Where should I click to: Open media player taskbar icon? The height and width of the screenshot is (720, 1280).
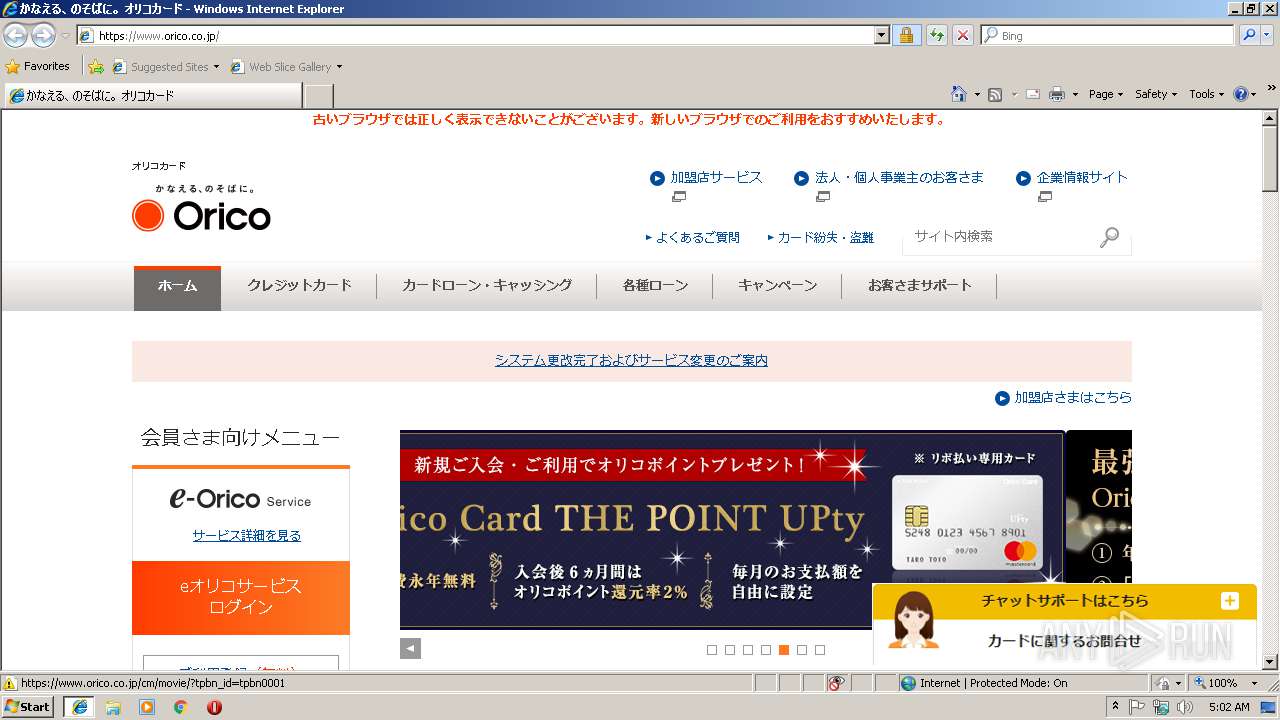(147, 707)
